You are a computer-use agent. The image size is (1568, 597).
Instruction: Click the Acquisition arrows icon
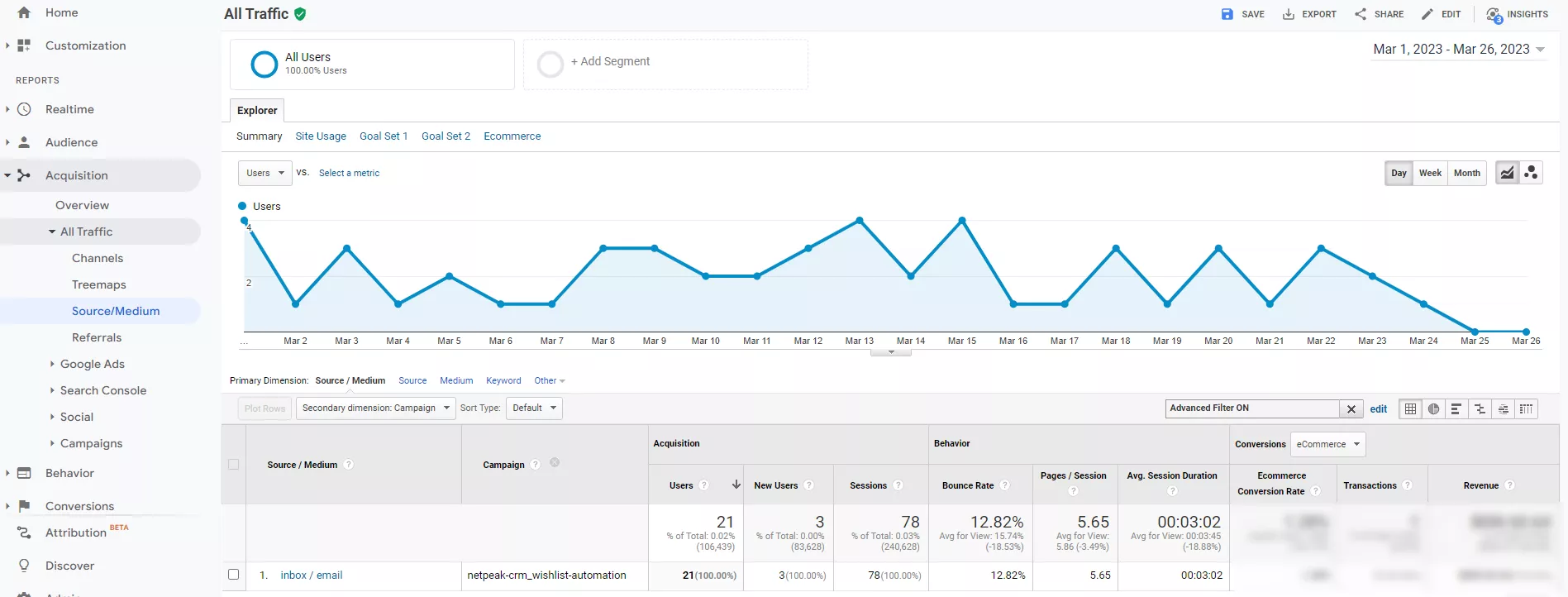coord(24,175)
